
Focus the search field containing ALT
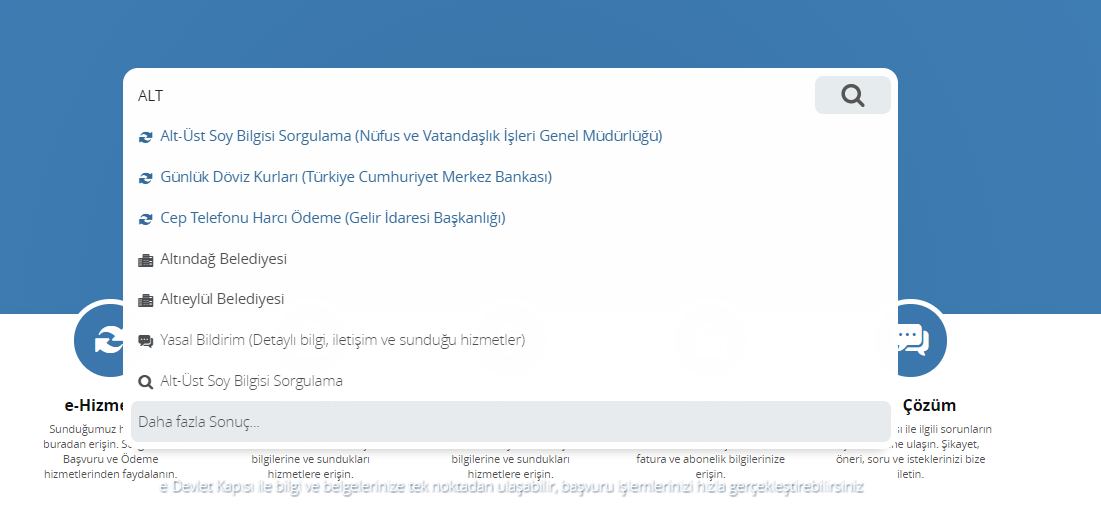pyautogui.click(x=470, y=96)
